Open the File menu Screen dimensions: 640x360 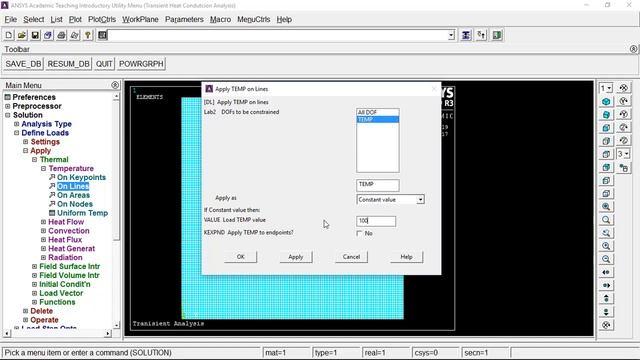pos(11,20)
